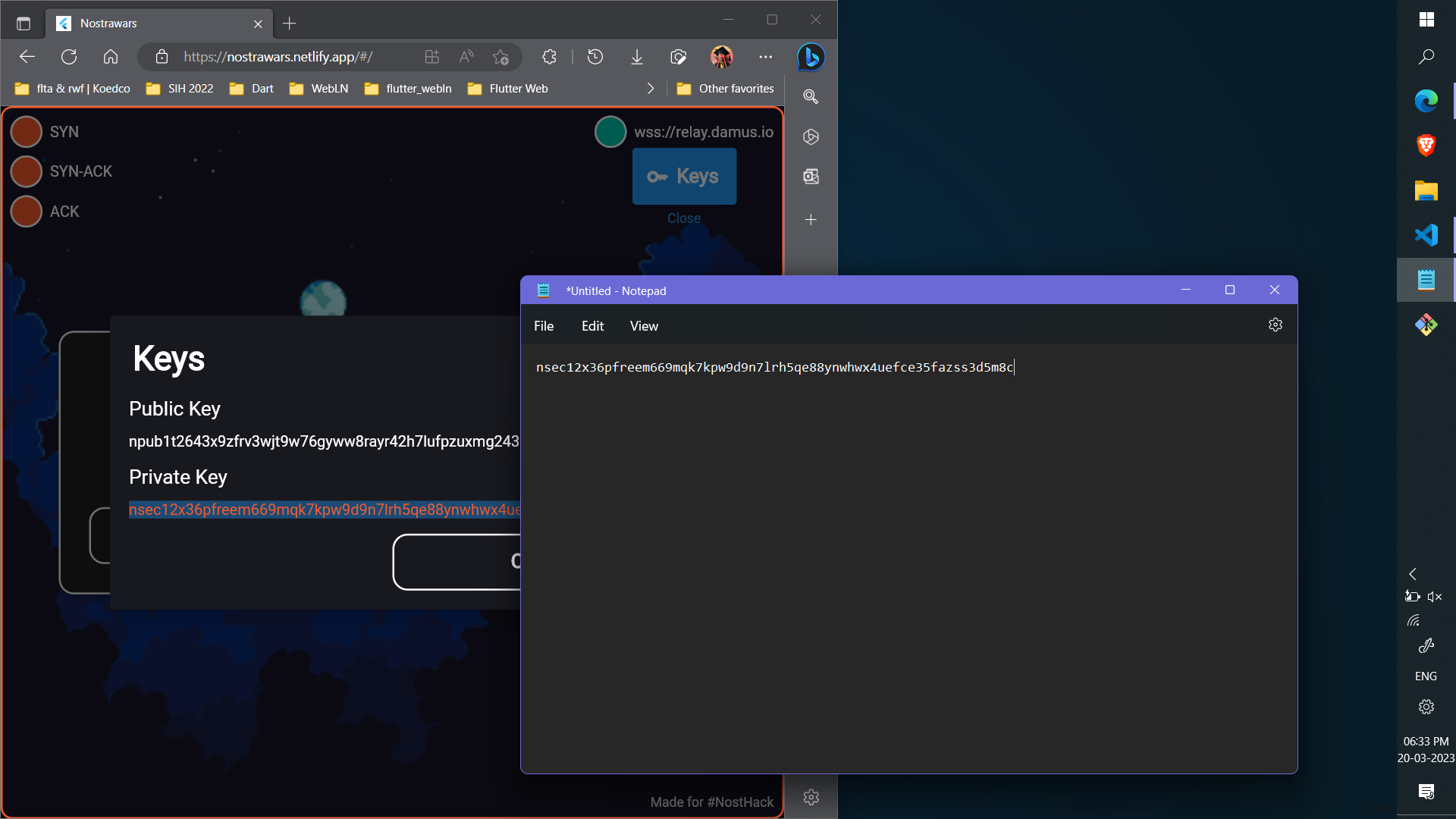Toggle the ACK status circle
The height and width of the screenshot is (819, 1456).
pyautogui.click(x=27, y=212)
